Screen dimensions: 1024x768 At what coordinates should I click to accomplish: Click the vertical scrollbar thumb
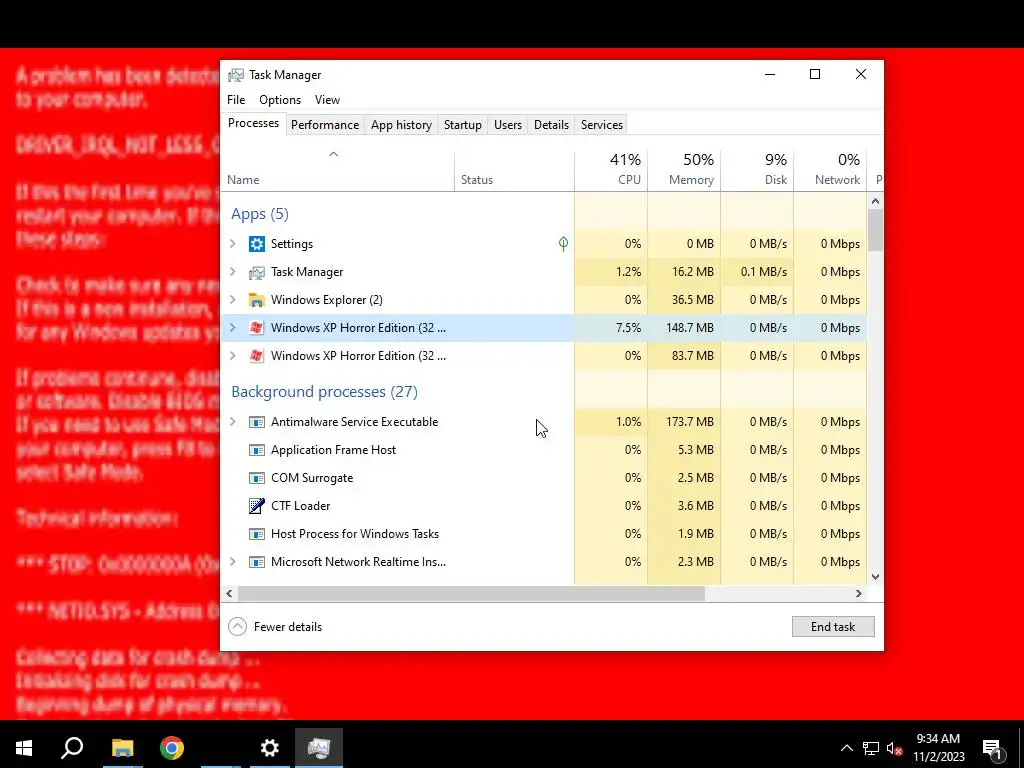875,230
